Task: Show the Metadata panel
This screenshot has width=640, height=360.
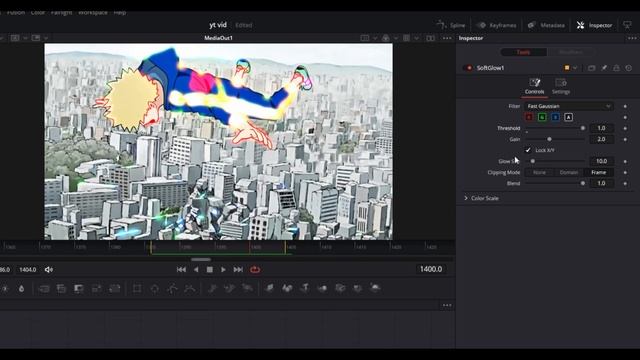Action: (x=546, y=25)
